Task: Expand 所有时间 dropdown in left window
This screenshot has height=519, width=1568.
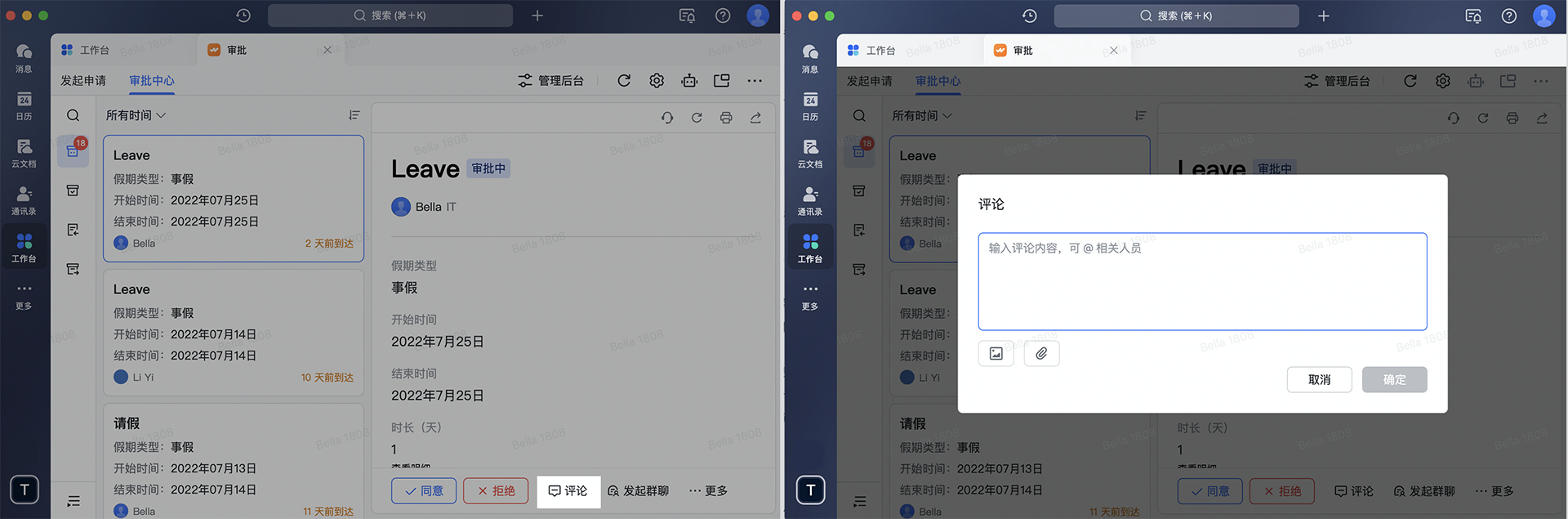Action: tap(136, 115)
